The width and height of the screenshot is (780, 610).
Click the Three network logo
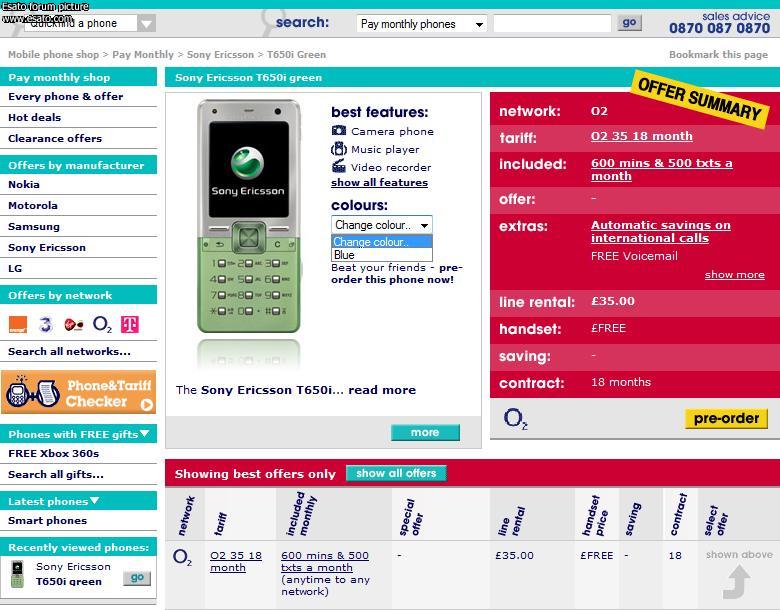point(46,325)
